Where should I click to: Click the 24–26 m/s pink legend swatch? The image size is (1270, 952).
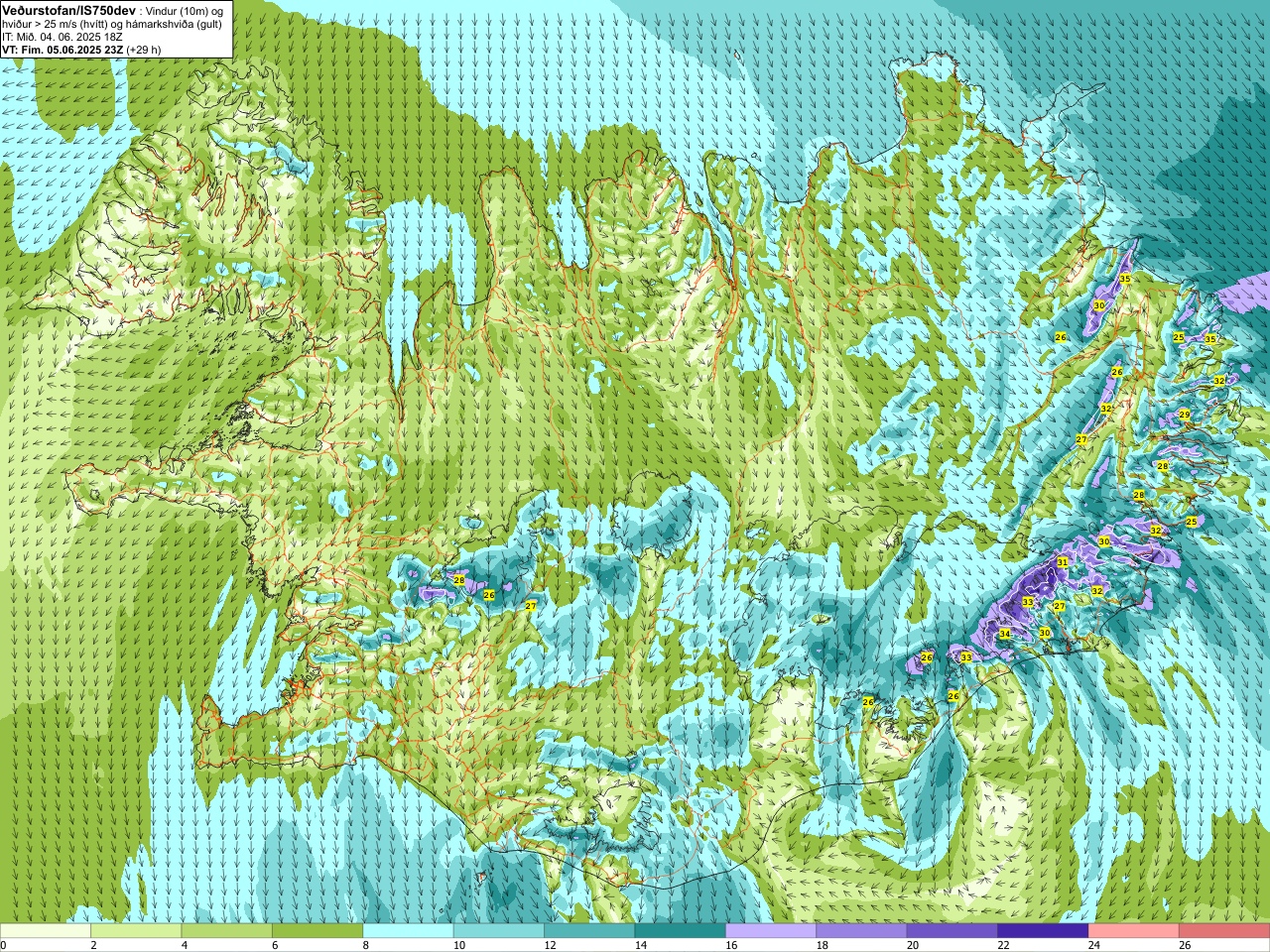(1133, 931)
